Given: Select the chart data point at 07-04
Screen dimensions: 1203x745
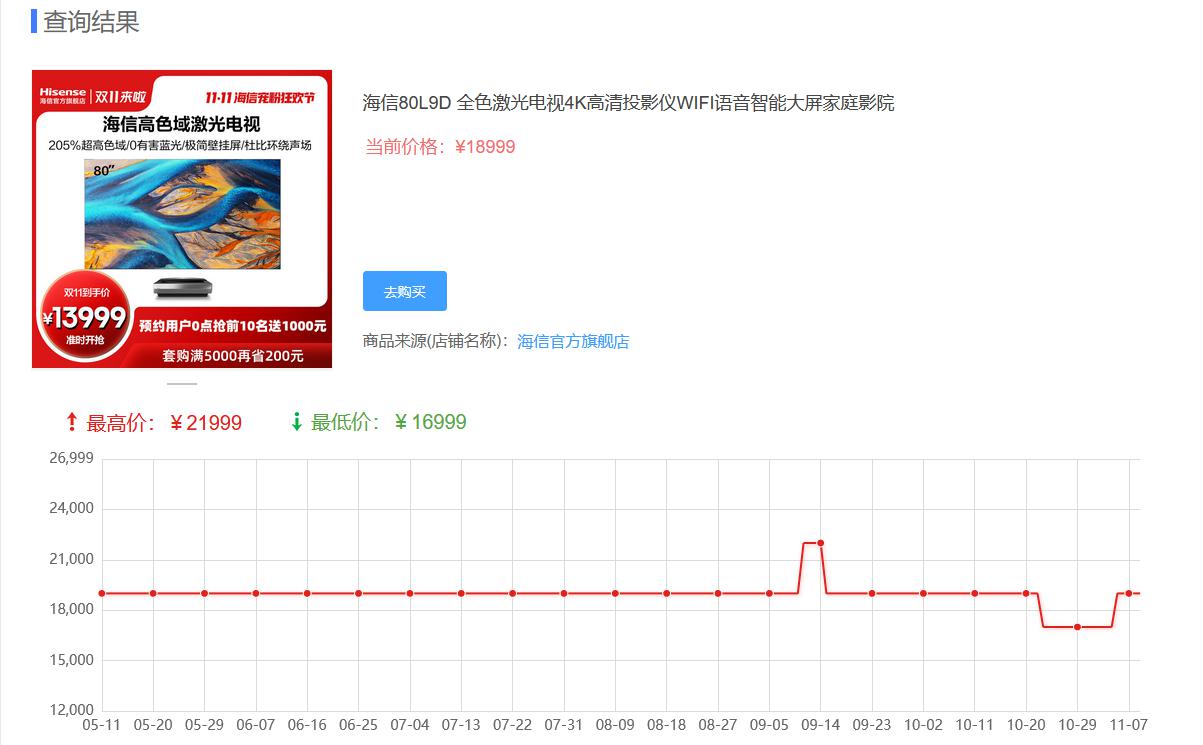Looking at the screenshot, I should coord(410,593).
